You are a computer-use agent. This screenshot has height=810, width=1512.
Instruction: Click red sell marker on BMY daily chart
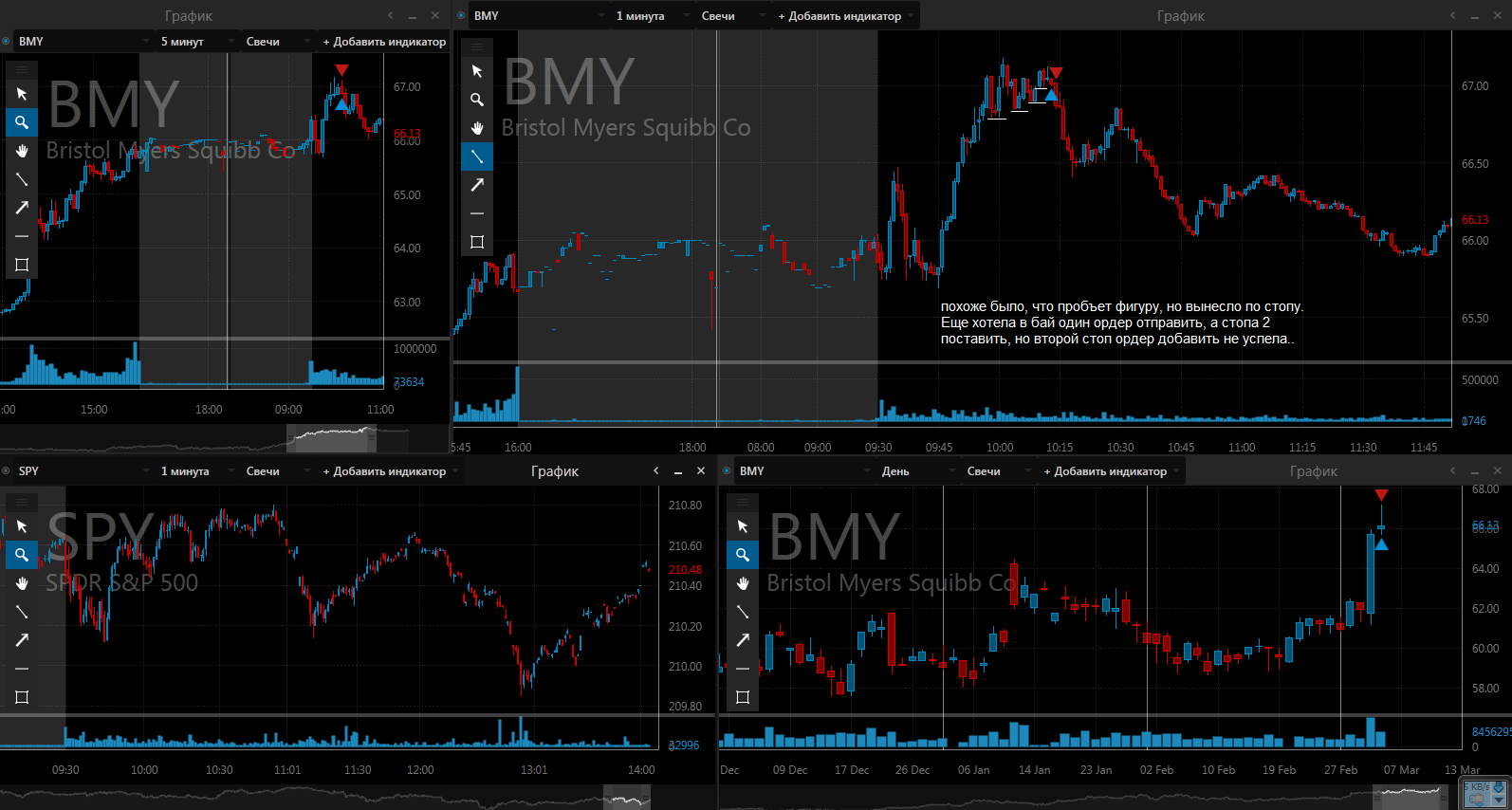point(1381,495)
